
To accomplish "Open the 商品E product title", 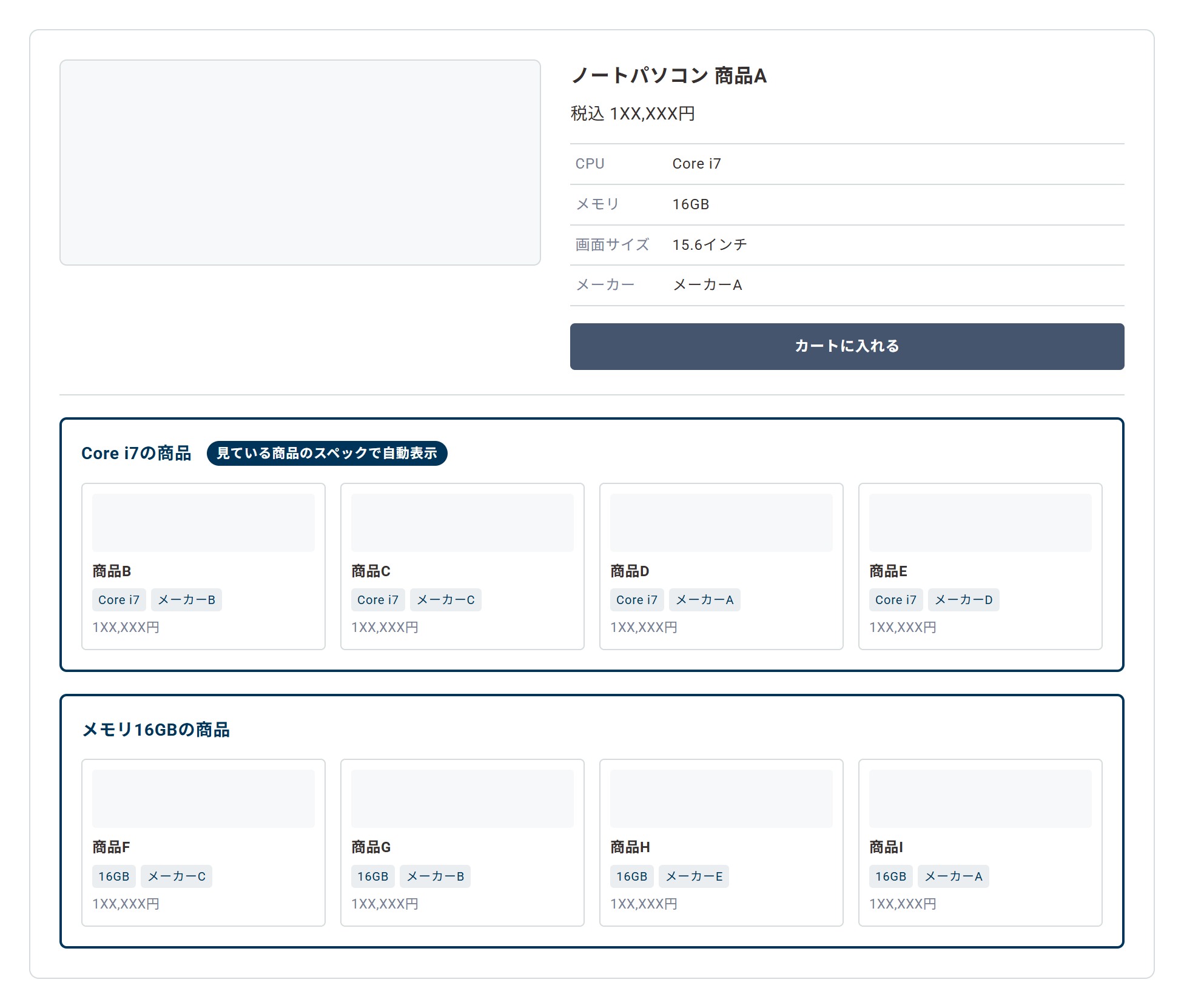I will 888,571.
